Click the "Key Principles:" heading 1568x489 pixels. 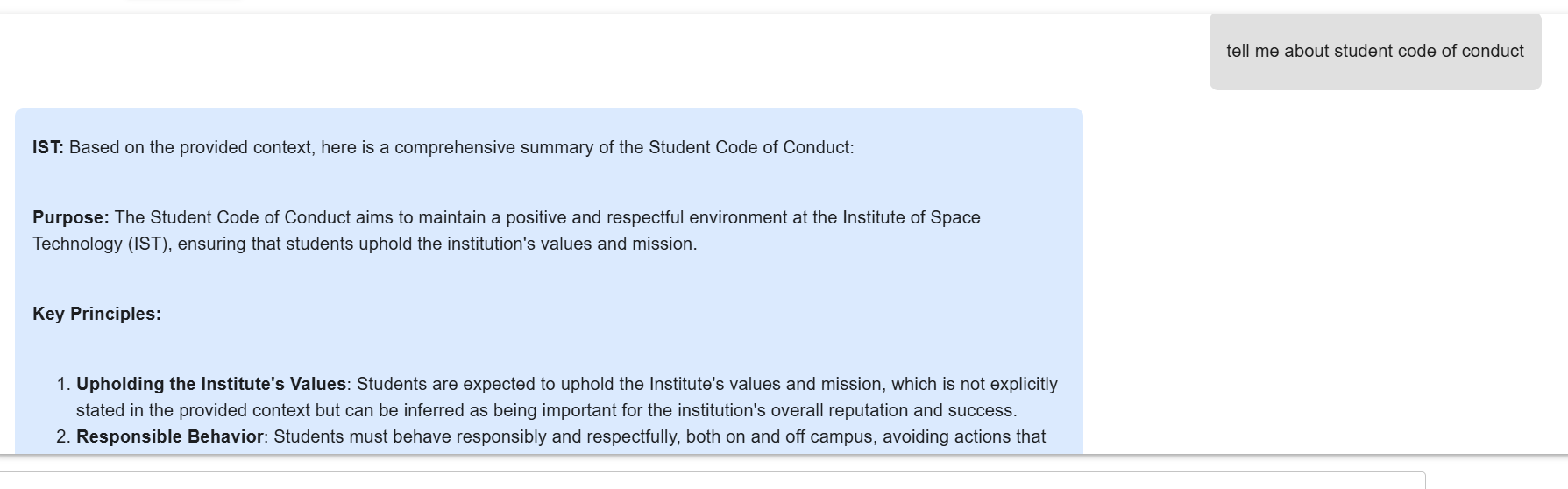click(x=96, y=314)
